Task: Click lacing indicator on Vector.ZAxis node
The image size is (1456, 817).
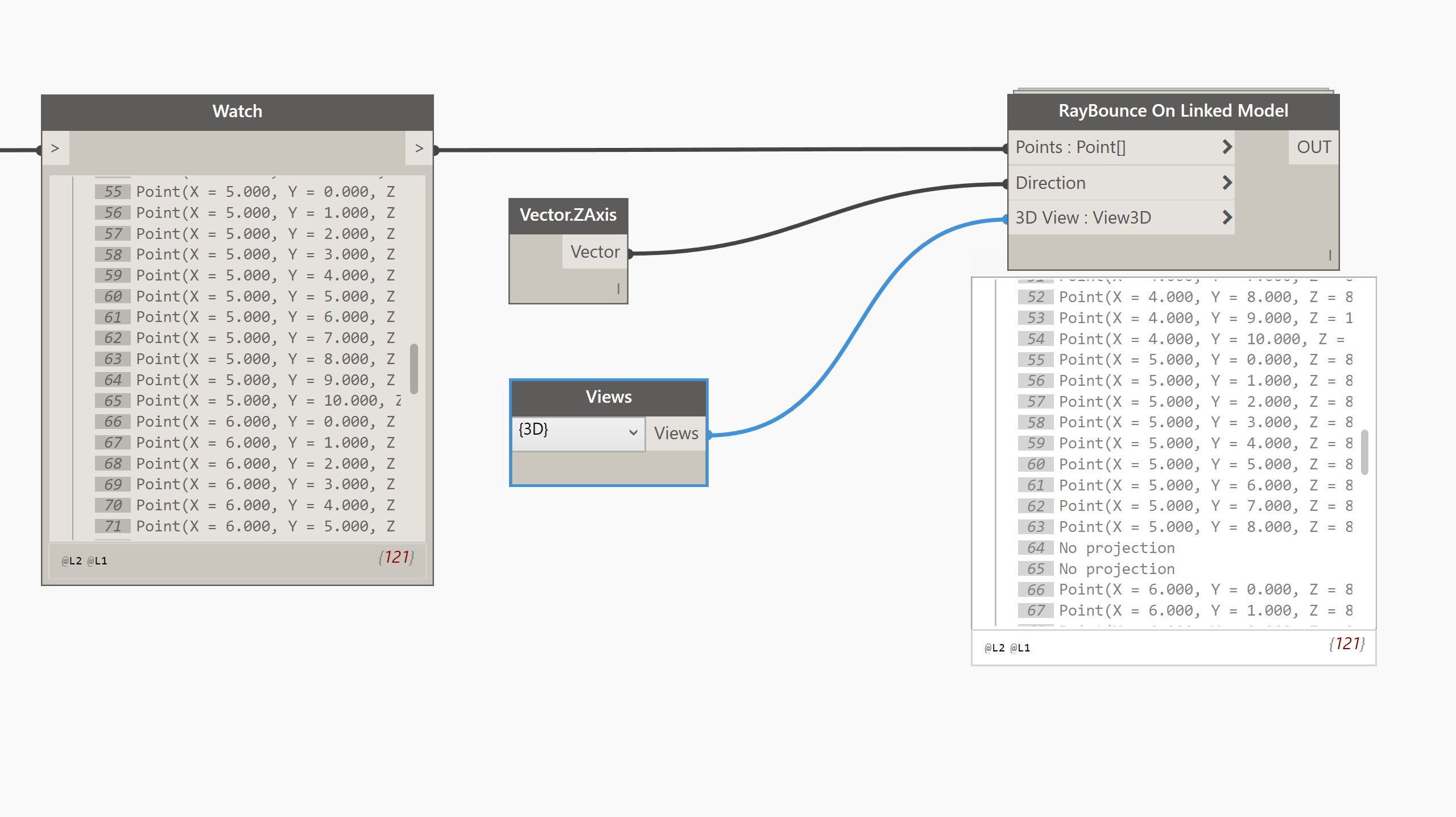Action: coord(618,289)
